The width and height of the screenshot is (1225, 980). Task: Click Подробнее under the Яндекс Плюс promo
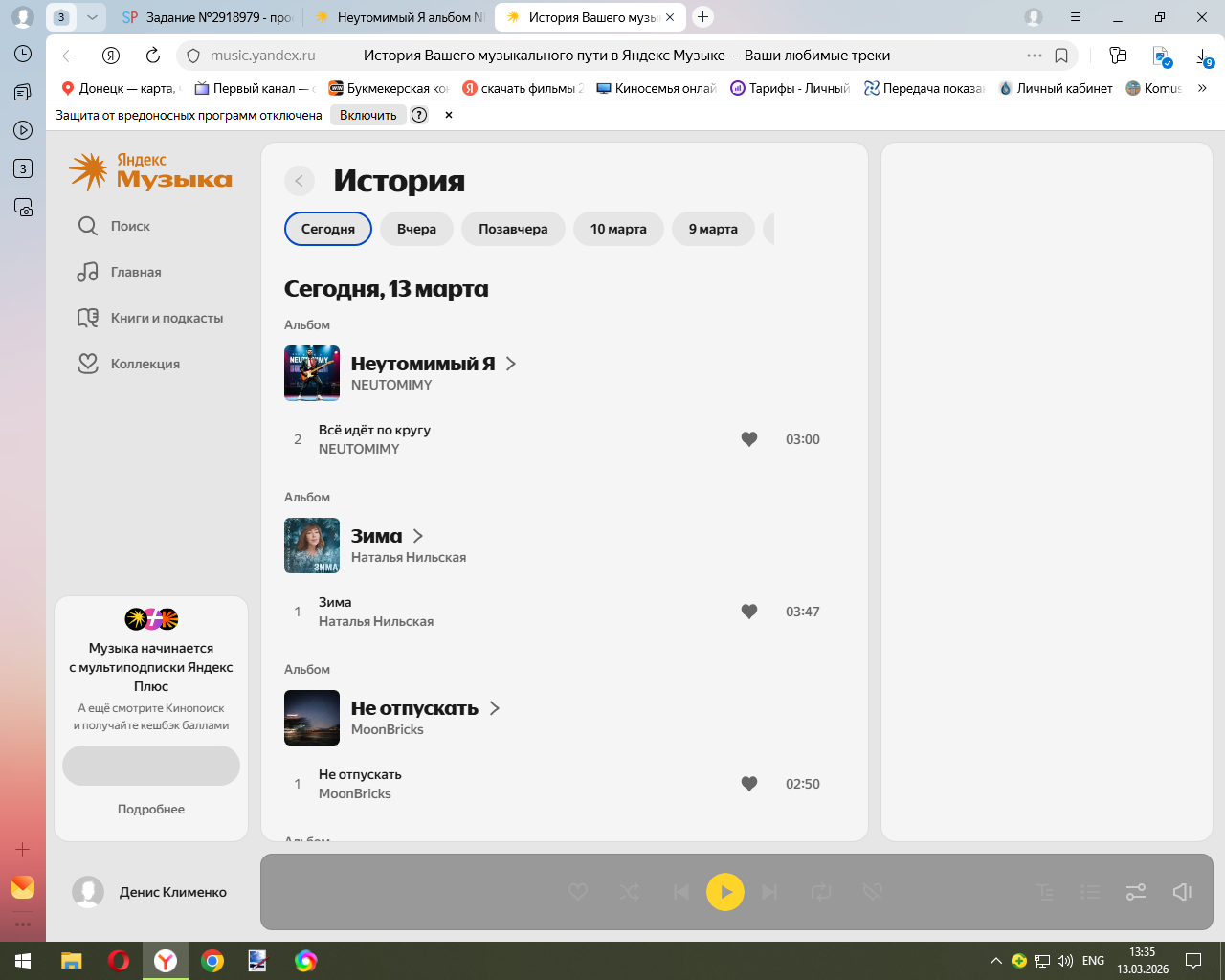(151, 809)
